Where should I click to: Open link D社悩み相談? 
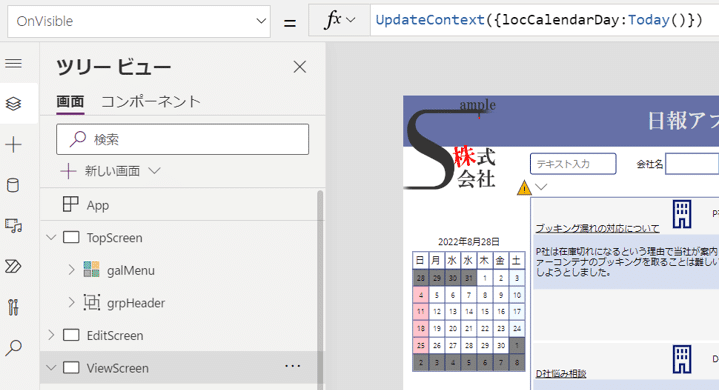tap(561, 374)
